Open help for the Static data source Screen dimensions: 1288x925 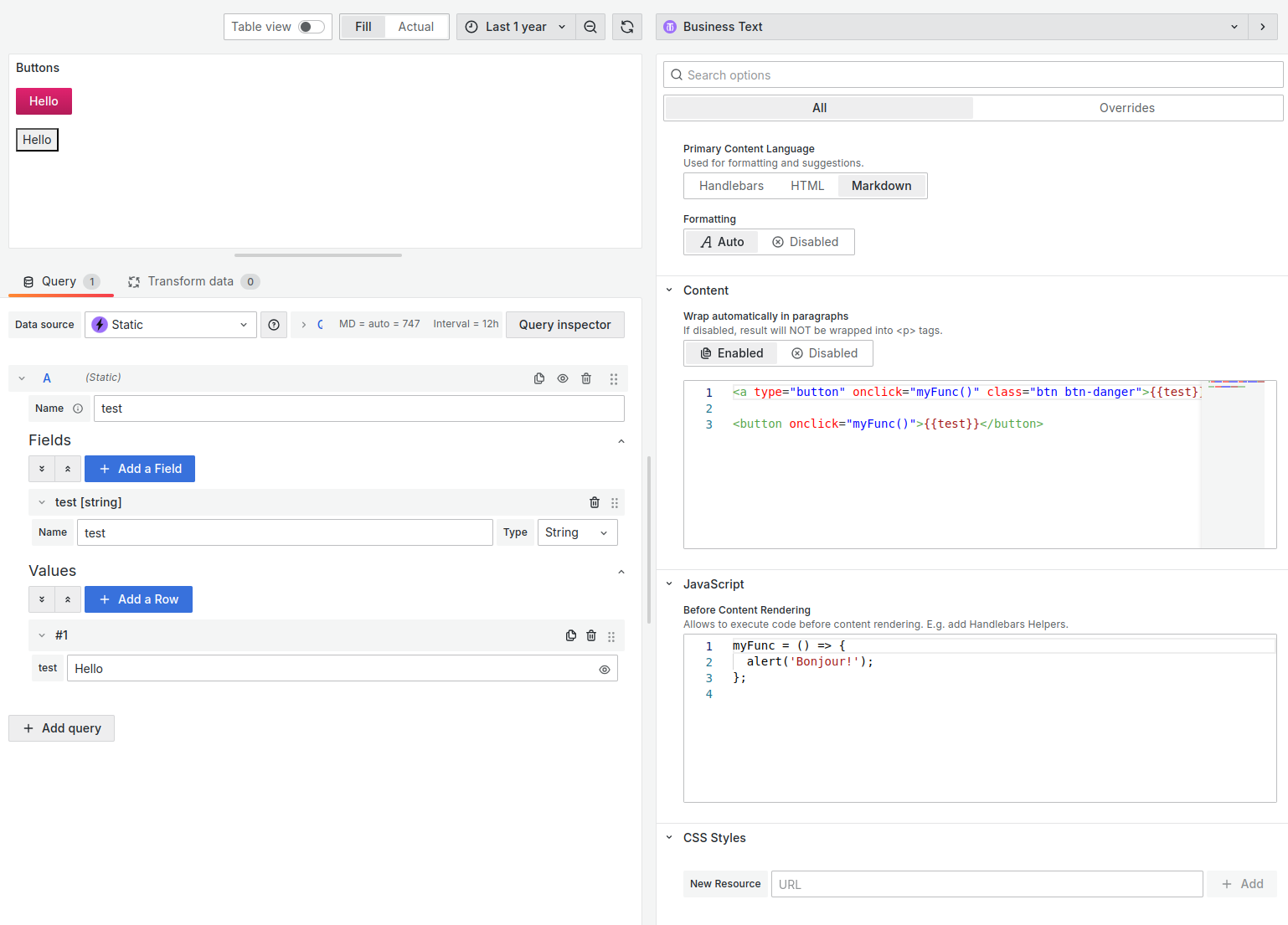click(x=274, y=325)
